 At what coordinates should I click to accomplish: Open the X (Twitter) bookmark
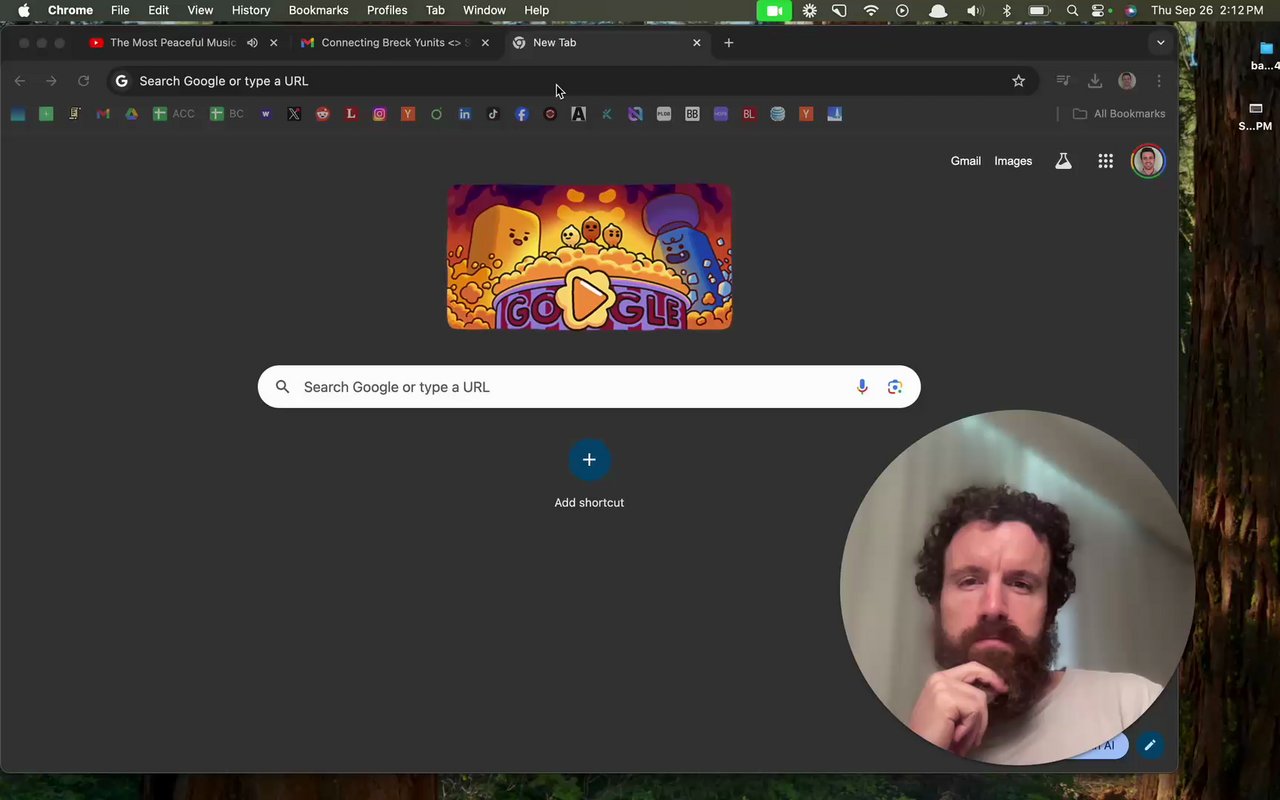click(x=294, y=114)
